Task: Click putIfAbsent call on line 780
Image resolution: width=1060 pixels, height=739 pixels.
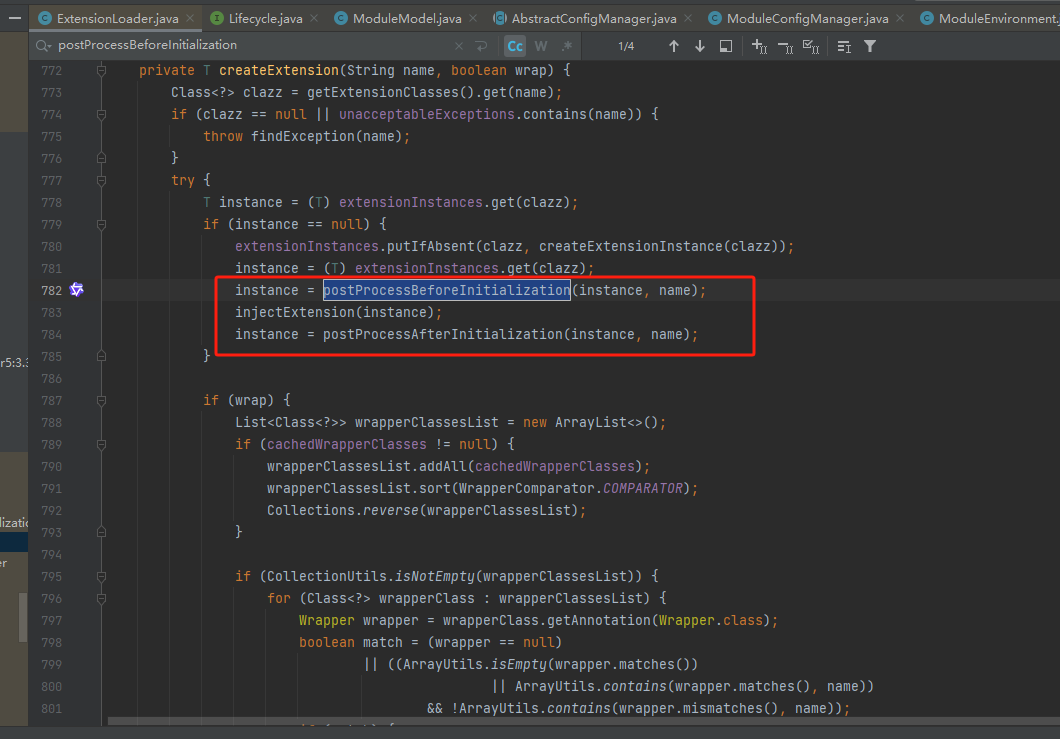Action: pyautogui.click(x=431, y=246)
